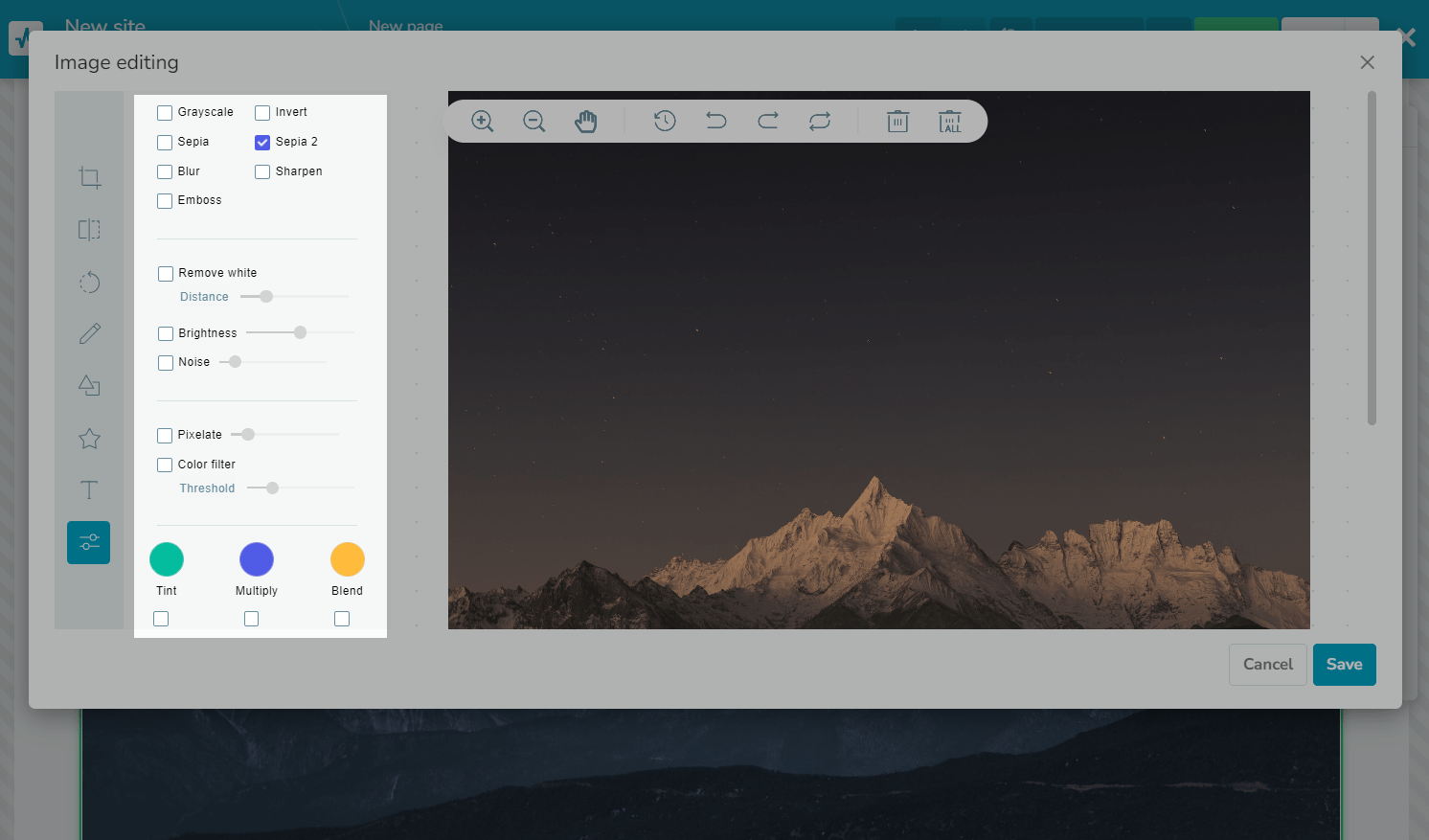Open the green Tint color swatch

167,559
